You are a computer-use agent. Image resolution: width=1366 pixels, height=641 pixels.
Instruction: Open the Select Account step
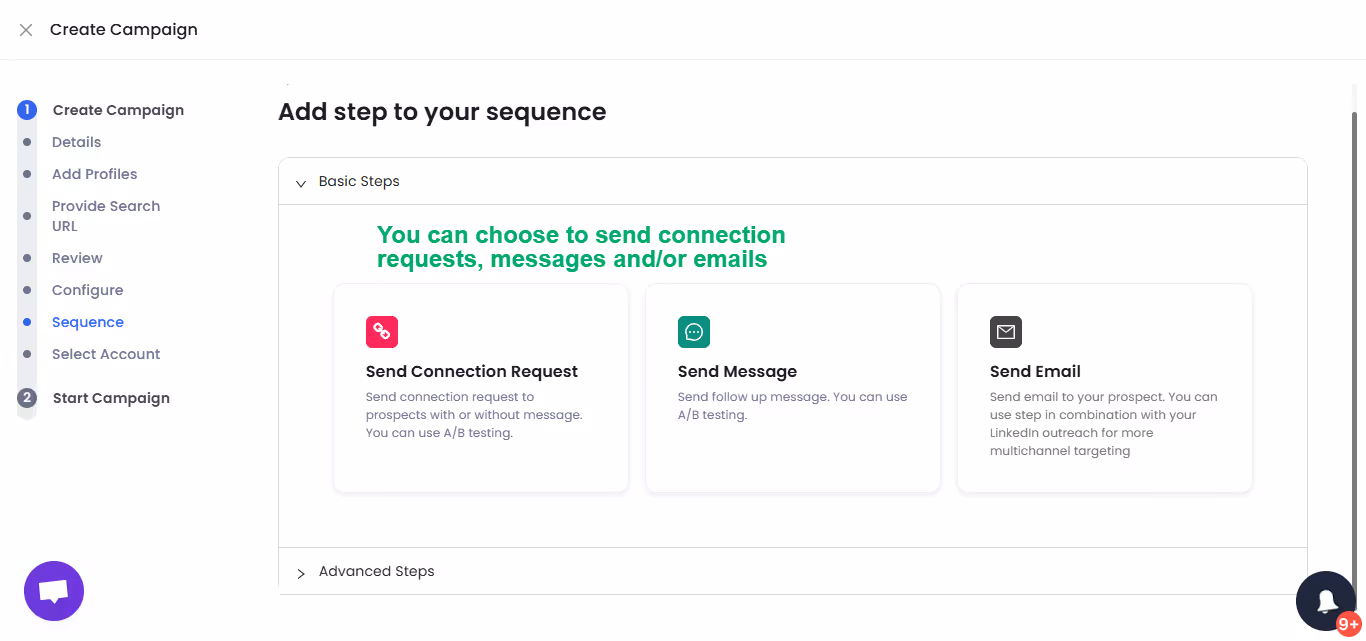point(106,353)
